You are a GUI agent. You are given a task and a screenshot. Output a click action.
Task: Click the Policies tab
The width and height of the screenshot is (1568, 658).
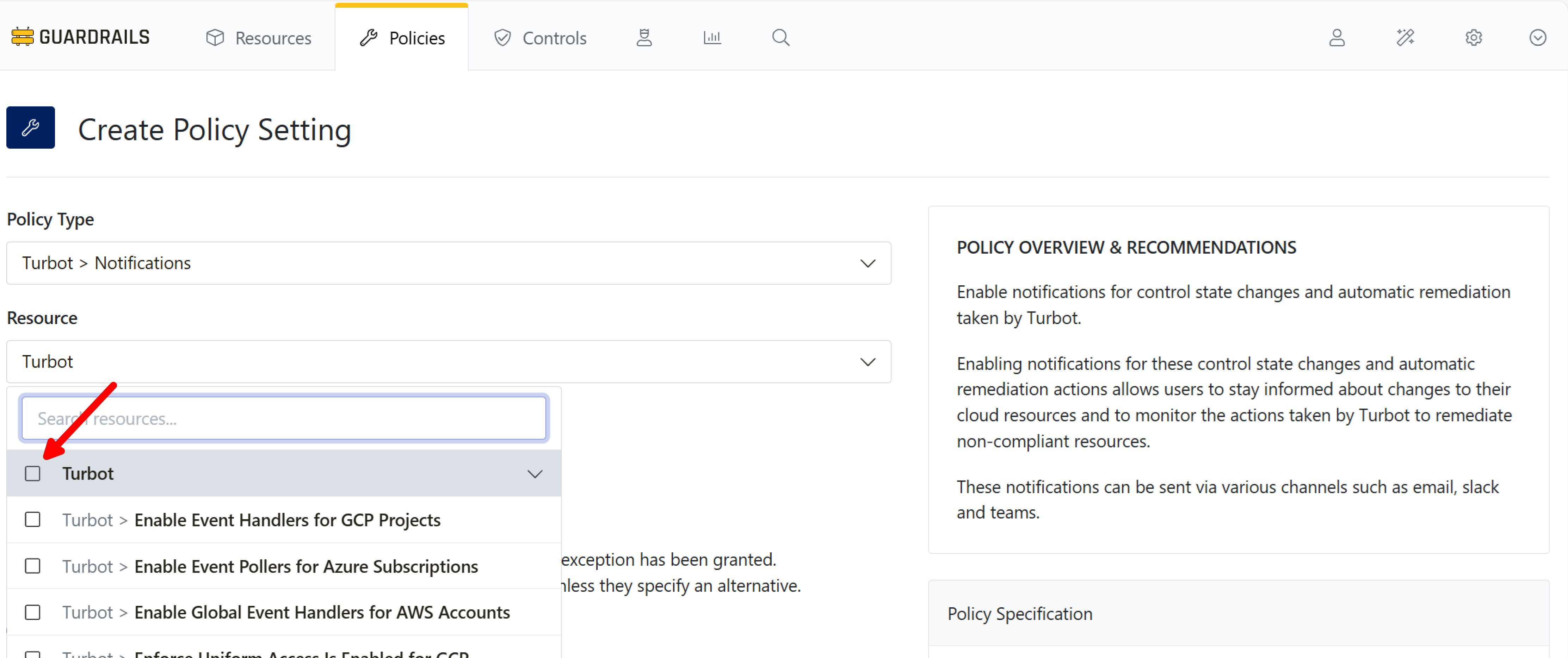tap(402, 38)
